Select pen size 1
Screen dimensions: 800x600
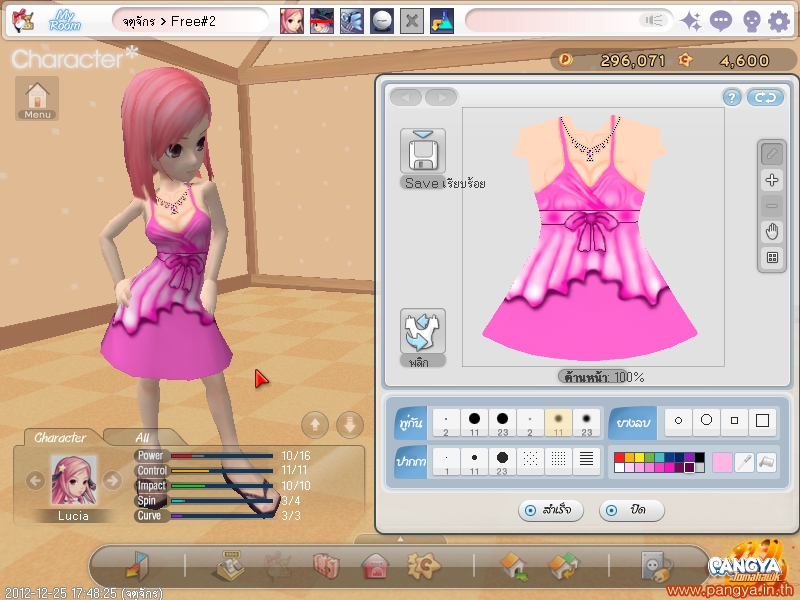pos(446,462)
